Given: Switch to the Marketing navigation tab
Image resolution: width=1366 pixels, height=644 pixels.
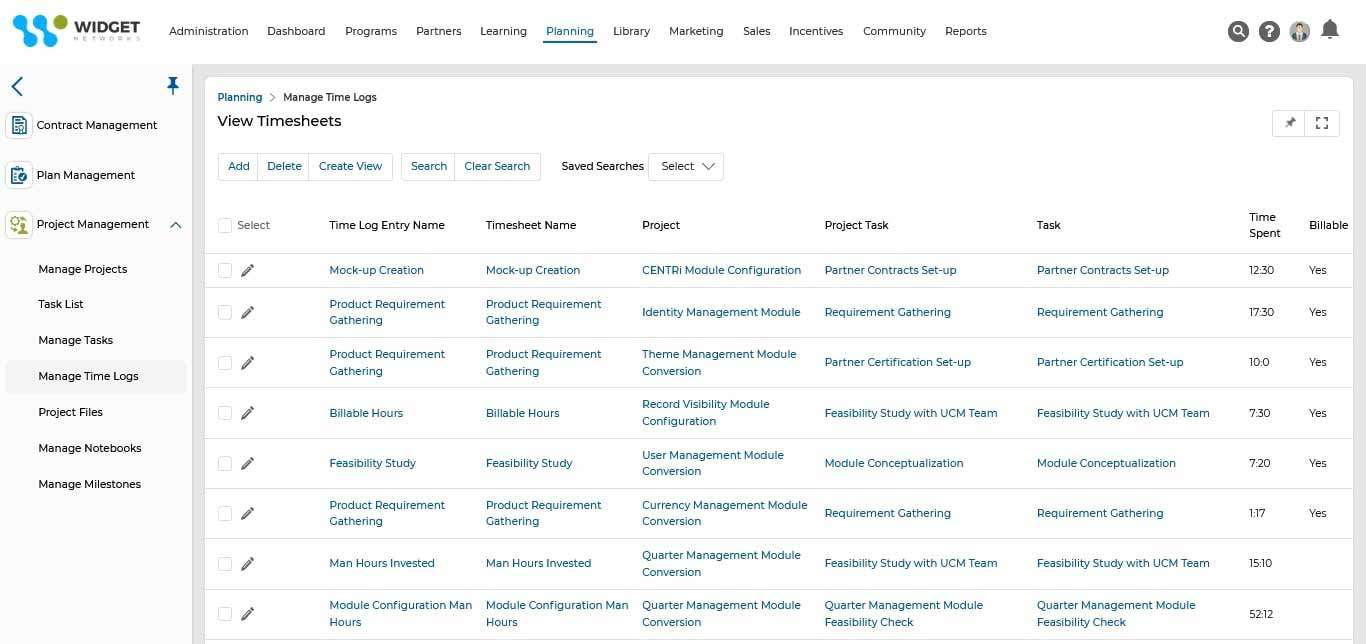Looking at the screenshot, I should point(696,31).
